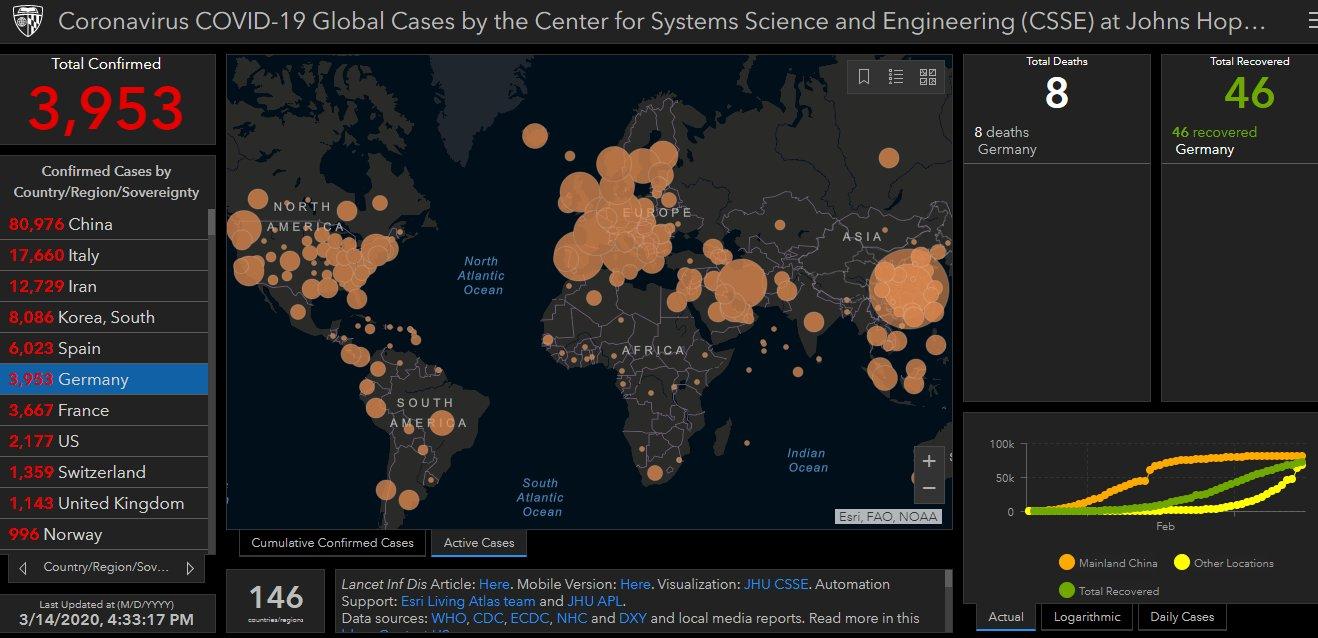Zoom out with the map minus button

[929, 488]
